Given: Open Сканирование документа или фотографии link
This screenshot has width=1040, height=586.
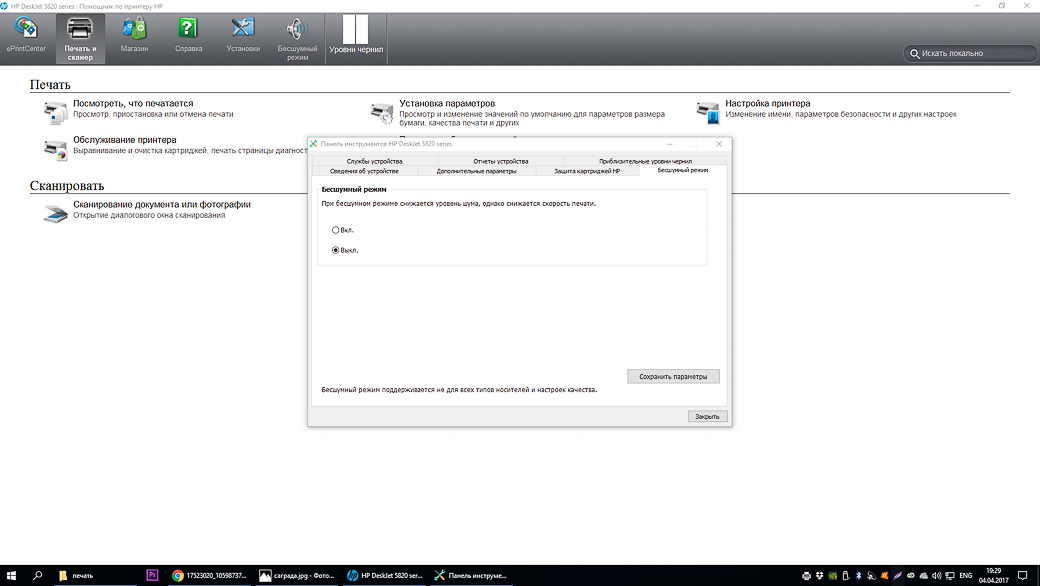Looking at the screenshot, I should point(162,205).
